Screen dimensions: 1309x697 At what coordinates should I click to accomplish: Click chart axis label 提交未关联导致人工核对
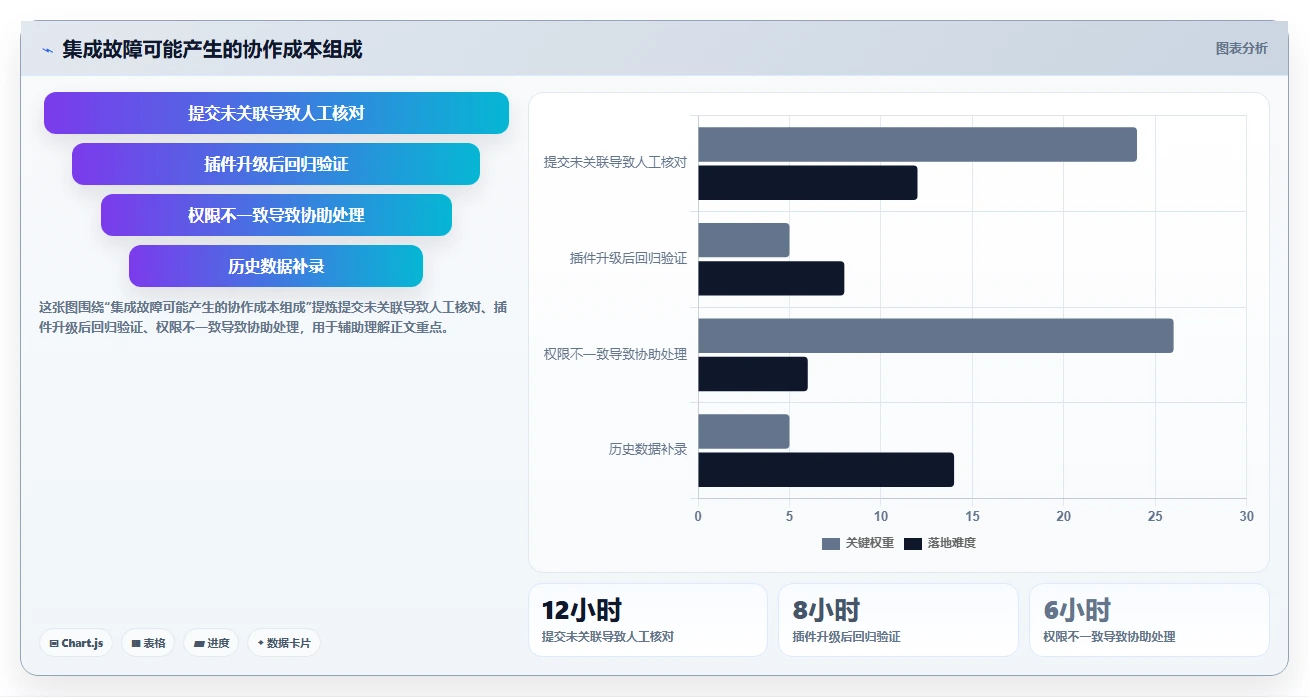click(615, 162)
